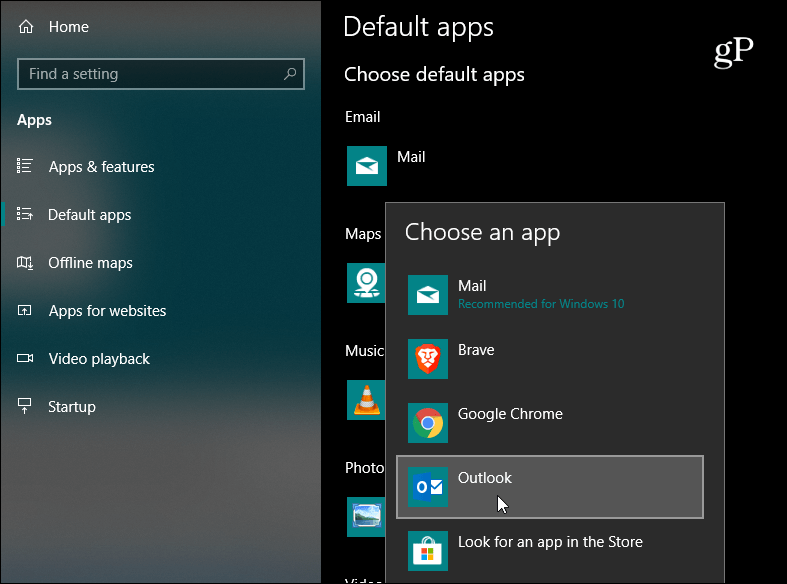
Task: Click the Video playback camera icon
Action: coord(25,358)
